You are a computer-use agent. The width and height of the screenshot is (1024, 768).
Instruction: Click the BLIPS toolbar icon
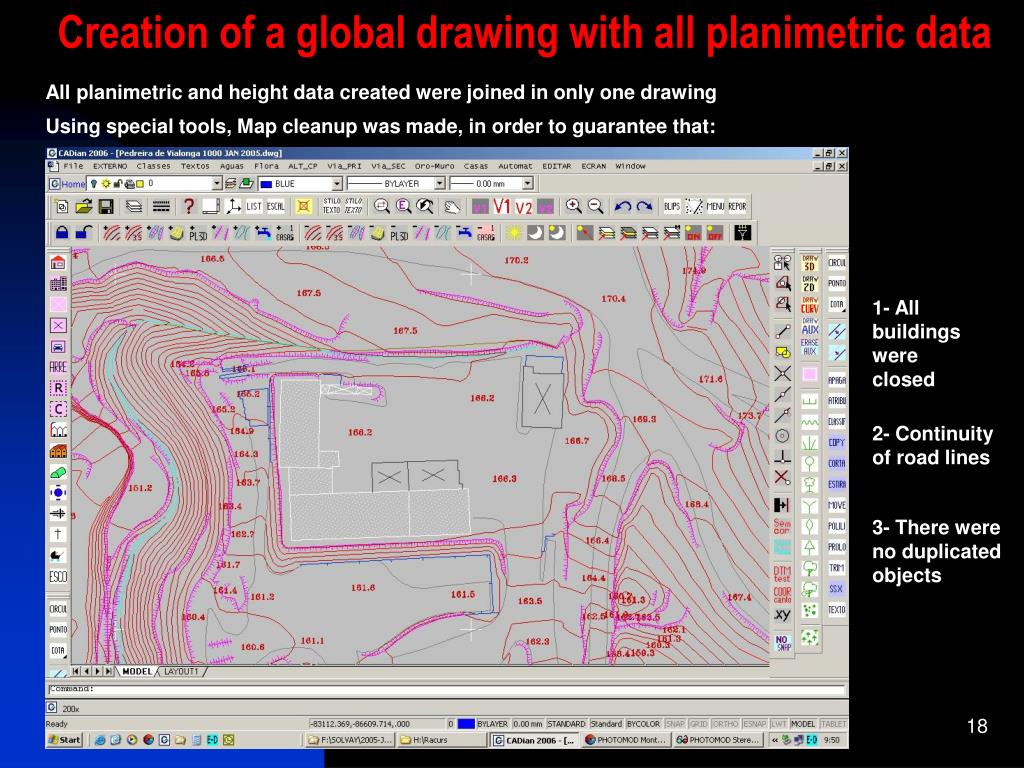(672, 206)
